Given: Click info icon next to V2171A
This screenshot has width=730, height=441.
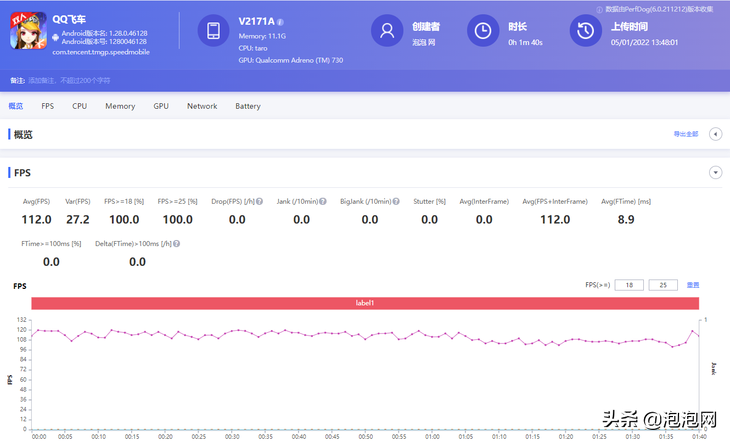Looking at the screenshot, I should click(x=280, y=21).
